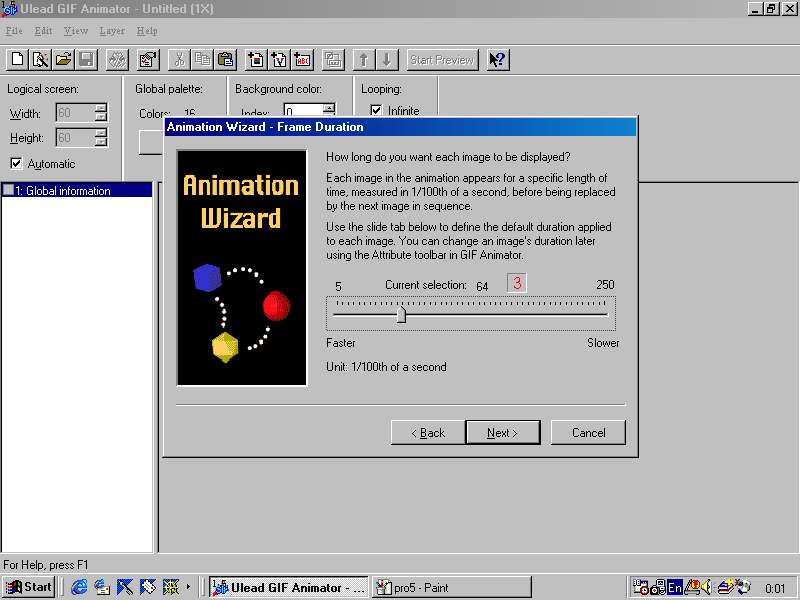Image resolution: width=800 pixels, height=600 pixels.
Task: Toggle the Infinite looping checkbox
Action: point(376,111)
